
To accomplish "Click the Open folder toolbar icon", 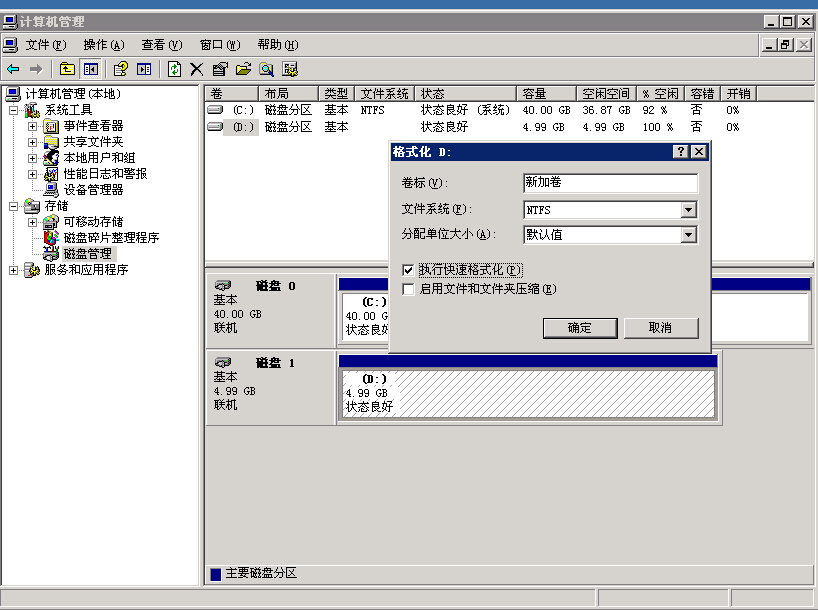I will pos(243,69).
